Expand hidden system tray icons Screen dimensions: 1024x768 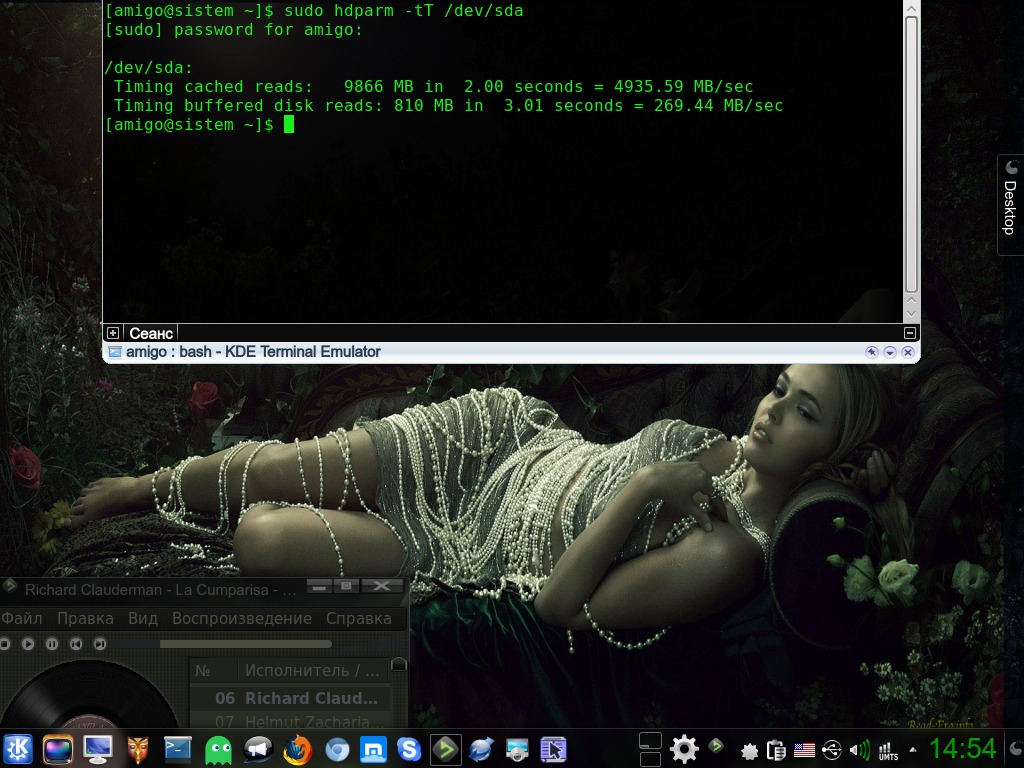point(912,750)
